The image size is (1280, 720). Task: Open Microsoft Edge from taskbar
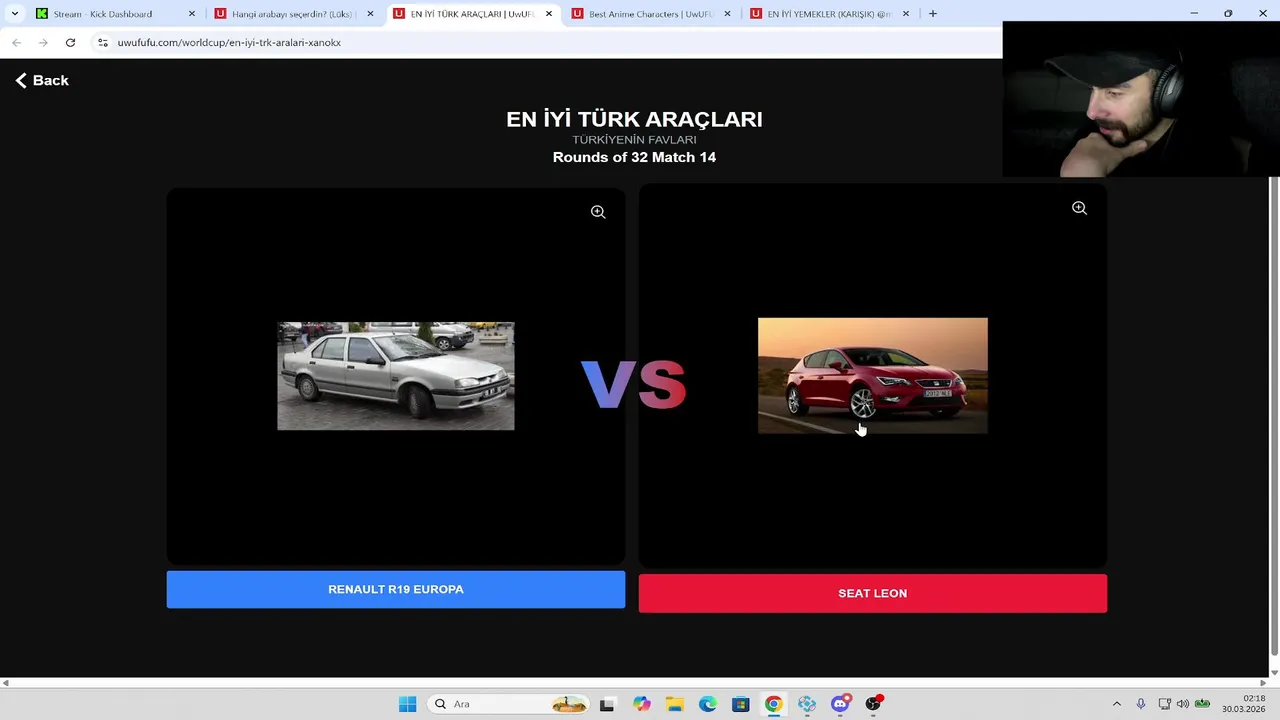click(707, 704)
